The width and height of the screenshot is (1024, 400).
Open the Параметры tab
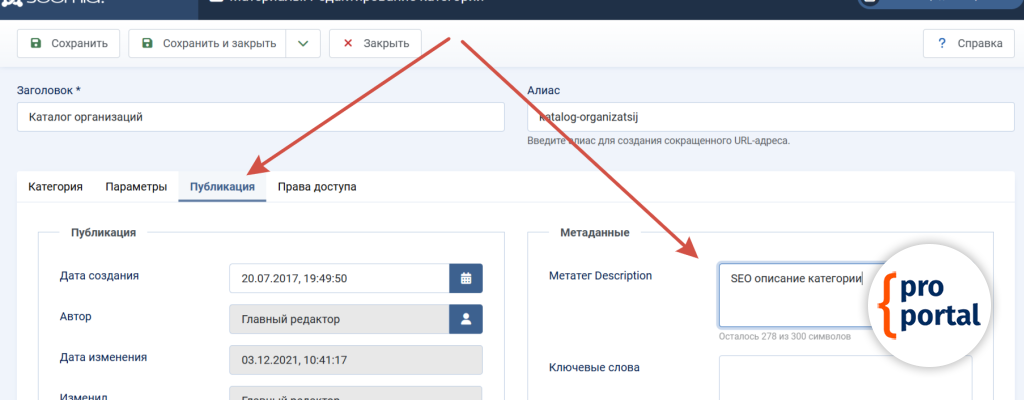(x=136, y=187)
